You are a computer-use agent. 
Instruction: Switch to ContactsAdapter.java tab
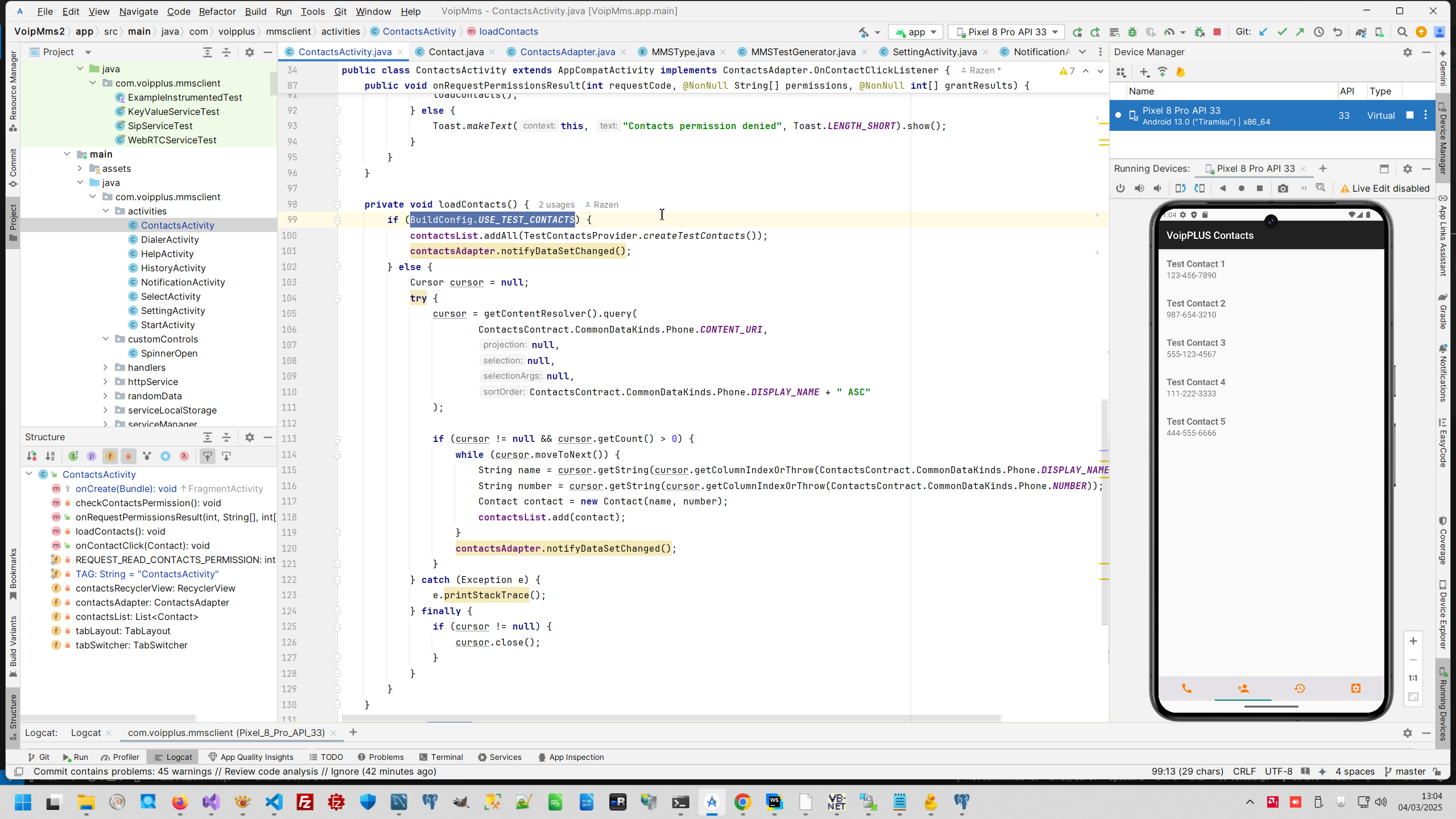[567, 52]
